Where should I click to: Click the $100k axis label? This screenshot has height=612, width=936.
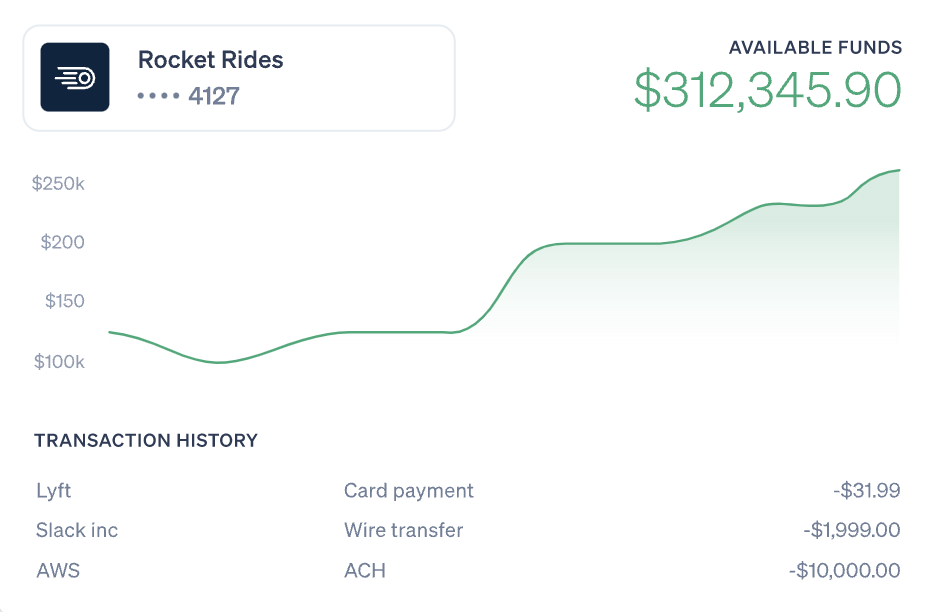click(60, 361)
